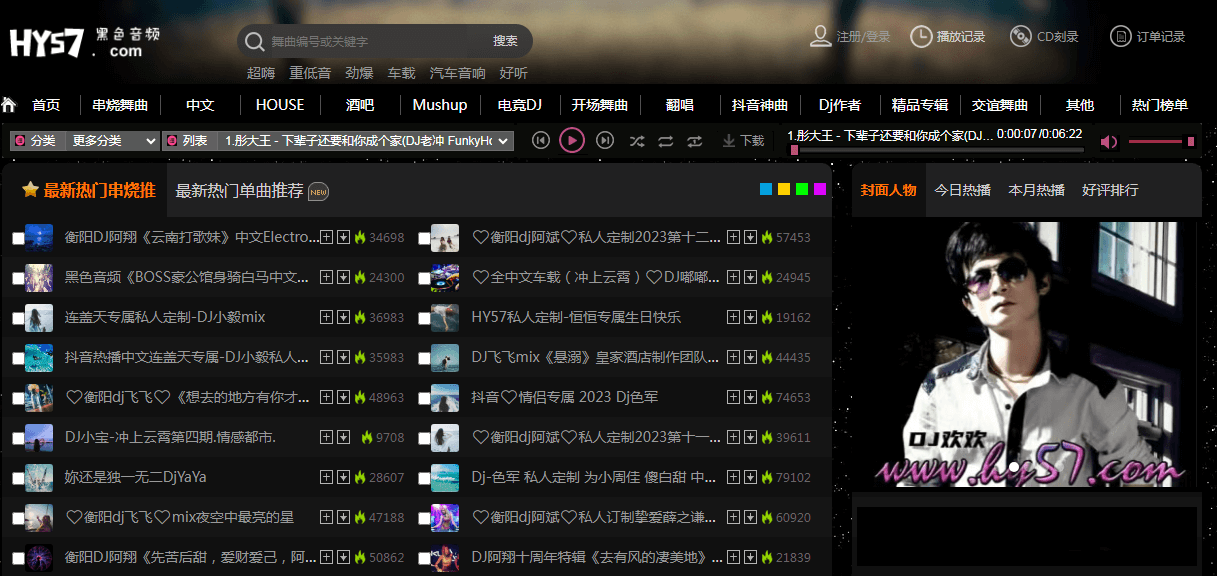Enable shuffle playback mode
Image resolution: width=1217 pixels, height=576 pixels.
(637, 141)
